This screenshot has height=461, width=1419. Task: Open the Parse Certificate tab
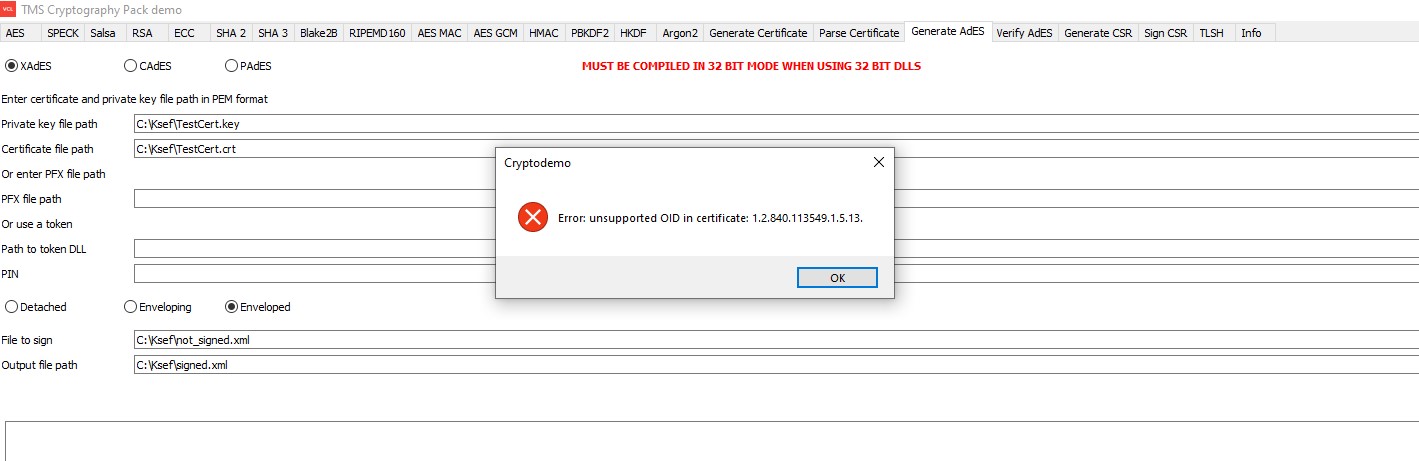[x=858, y=33]
